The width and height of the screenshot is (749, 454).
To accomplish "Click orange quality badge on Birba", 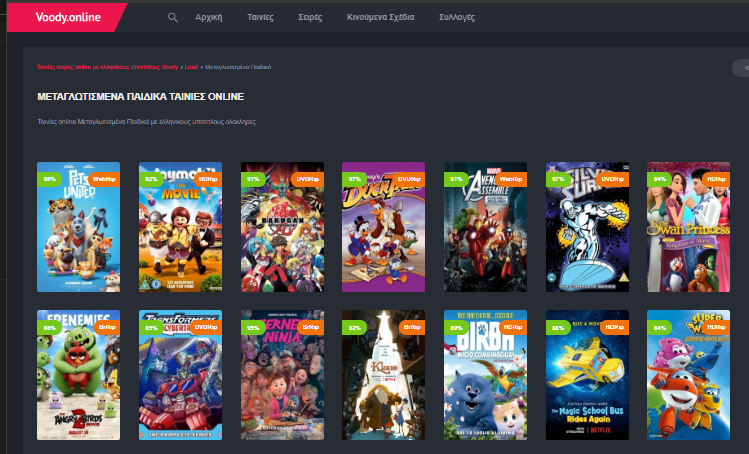I will click(x=513, y=327).
